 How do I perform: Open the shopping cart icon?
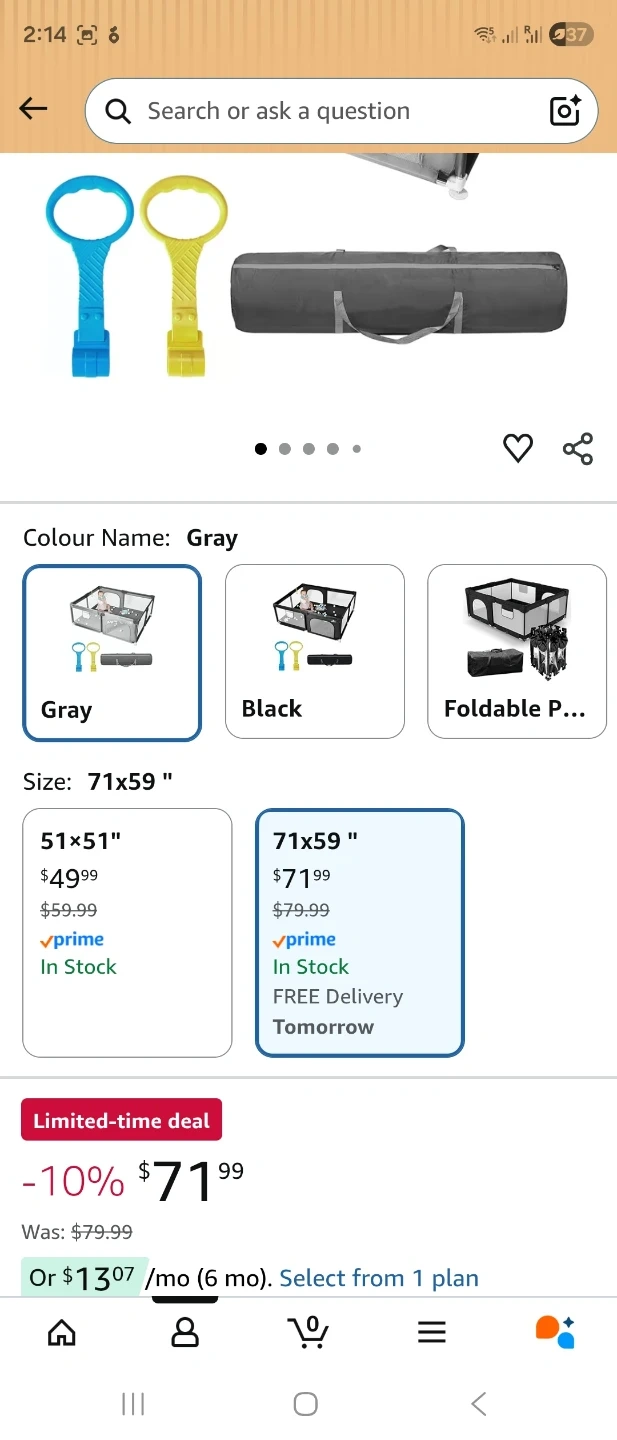tap(308, 1332)
